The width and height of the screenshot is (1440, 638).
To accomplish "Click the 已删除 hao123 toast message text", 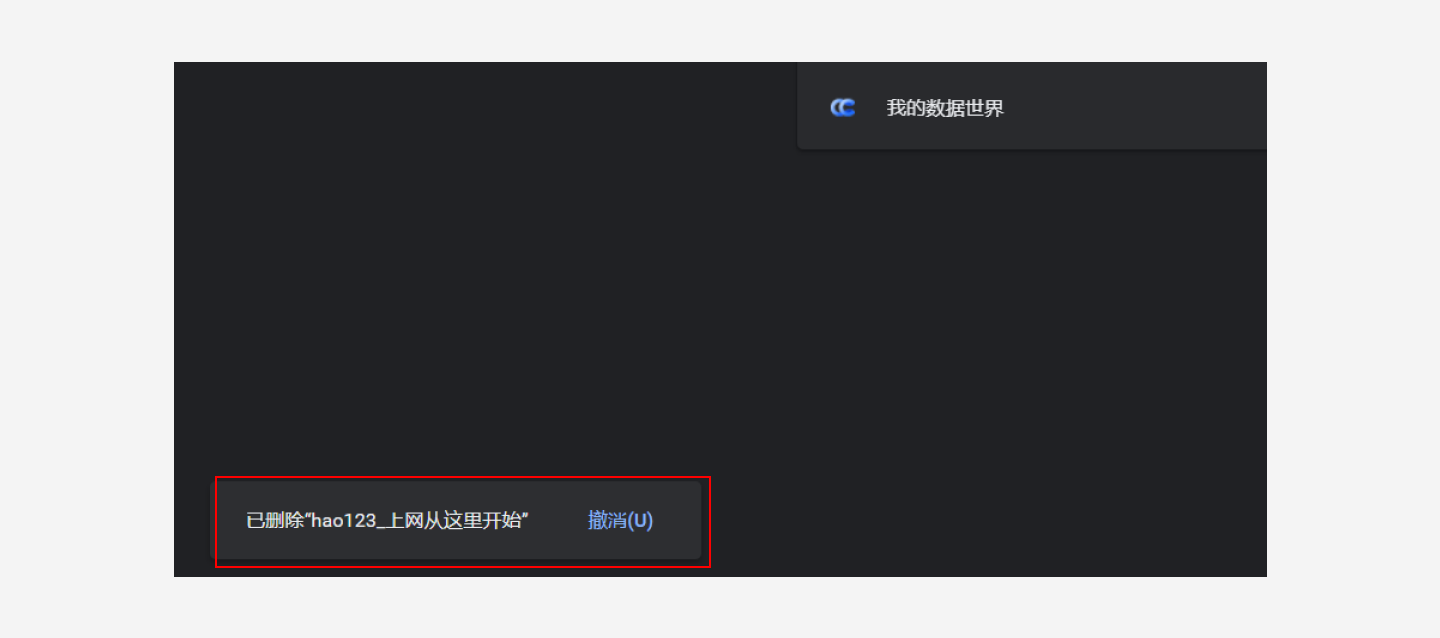I will 387,521.
